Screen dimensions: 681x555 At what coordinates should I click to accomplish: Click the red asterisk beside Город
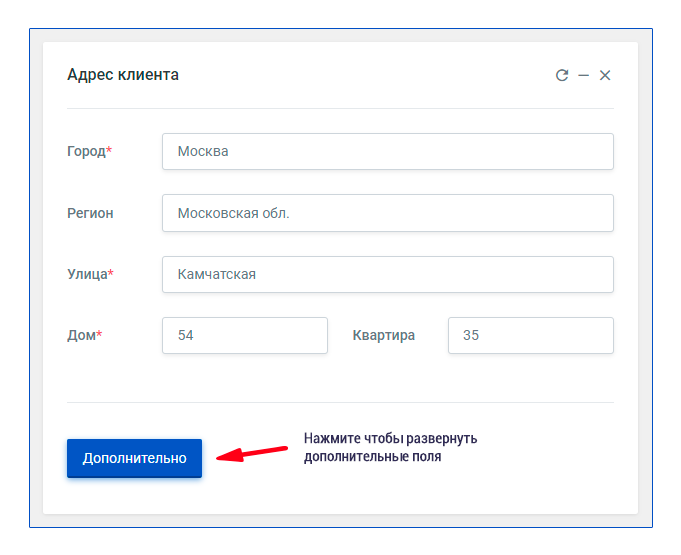click(109, 149)
